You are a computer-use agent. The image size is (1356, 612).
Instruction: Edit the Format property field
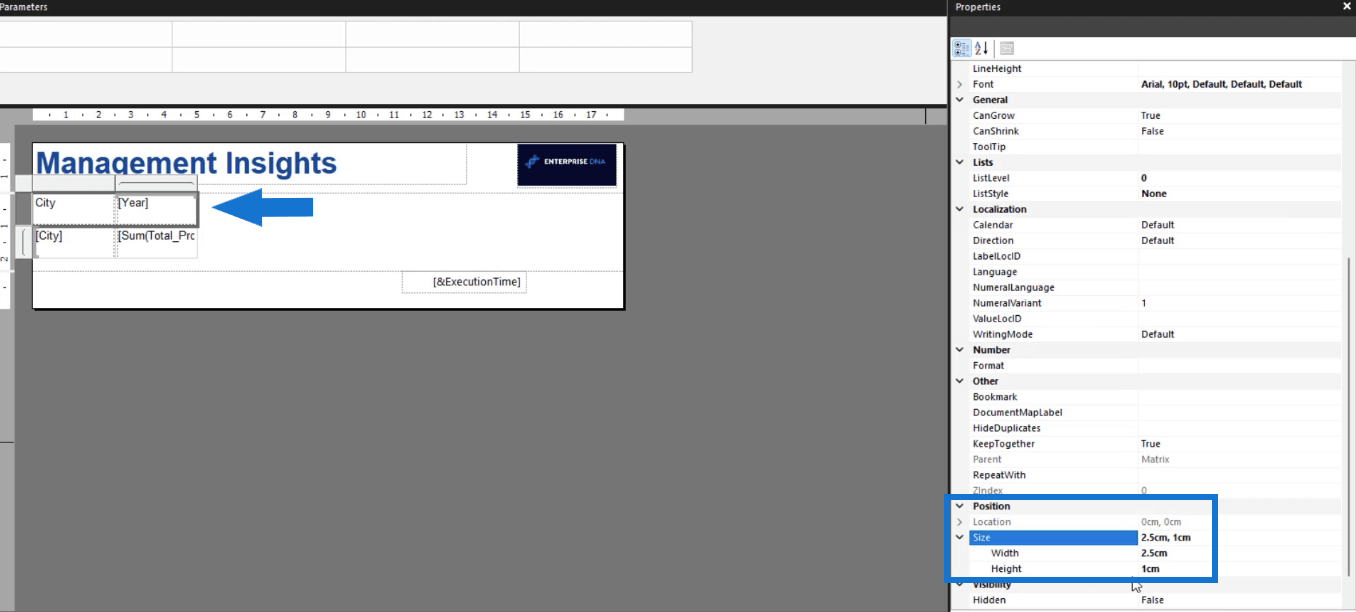click(x=1240, y=366)
